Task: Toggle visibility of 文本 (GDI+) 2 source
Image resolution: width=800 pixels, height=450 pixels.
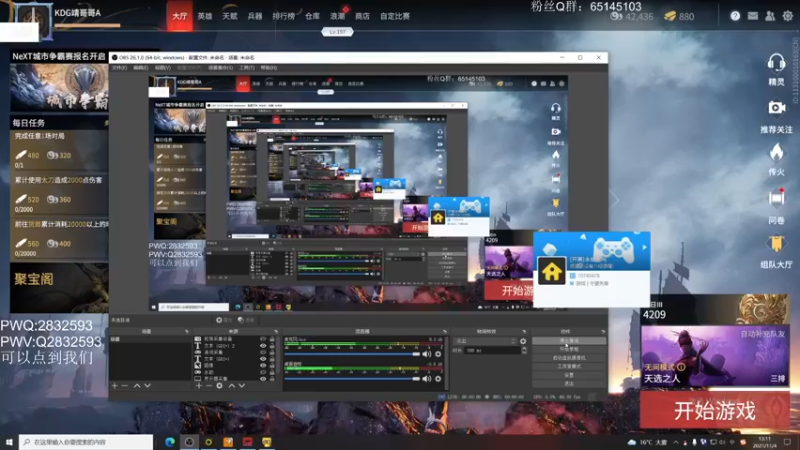Action: click(x=263, y=345)
